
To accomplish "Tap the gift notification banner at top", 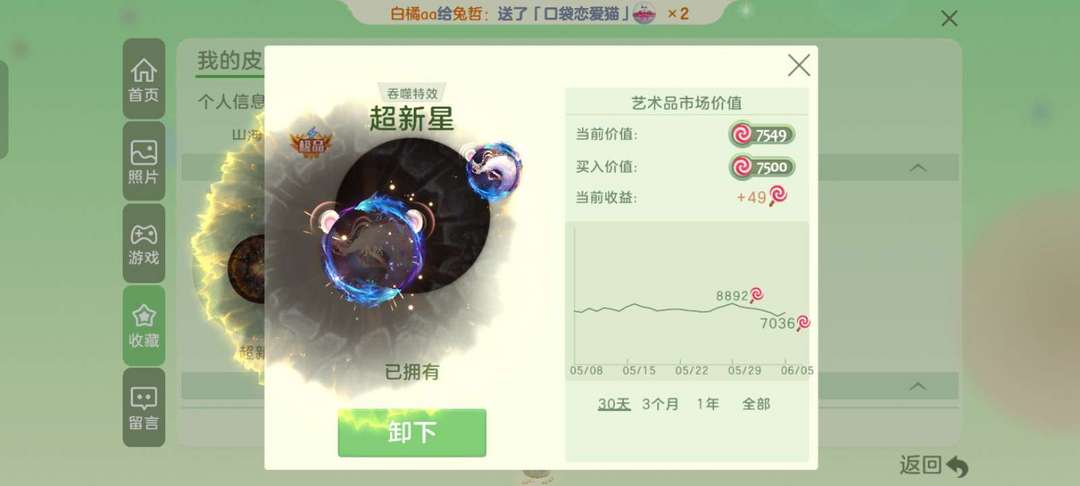I will coord(539,12).
